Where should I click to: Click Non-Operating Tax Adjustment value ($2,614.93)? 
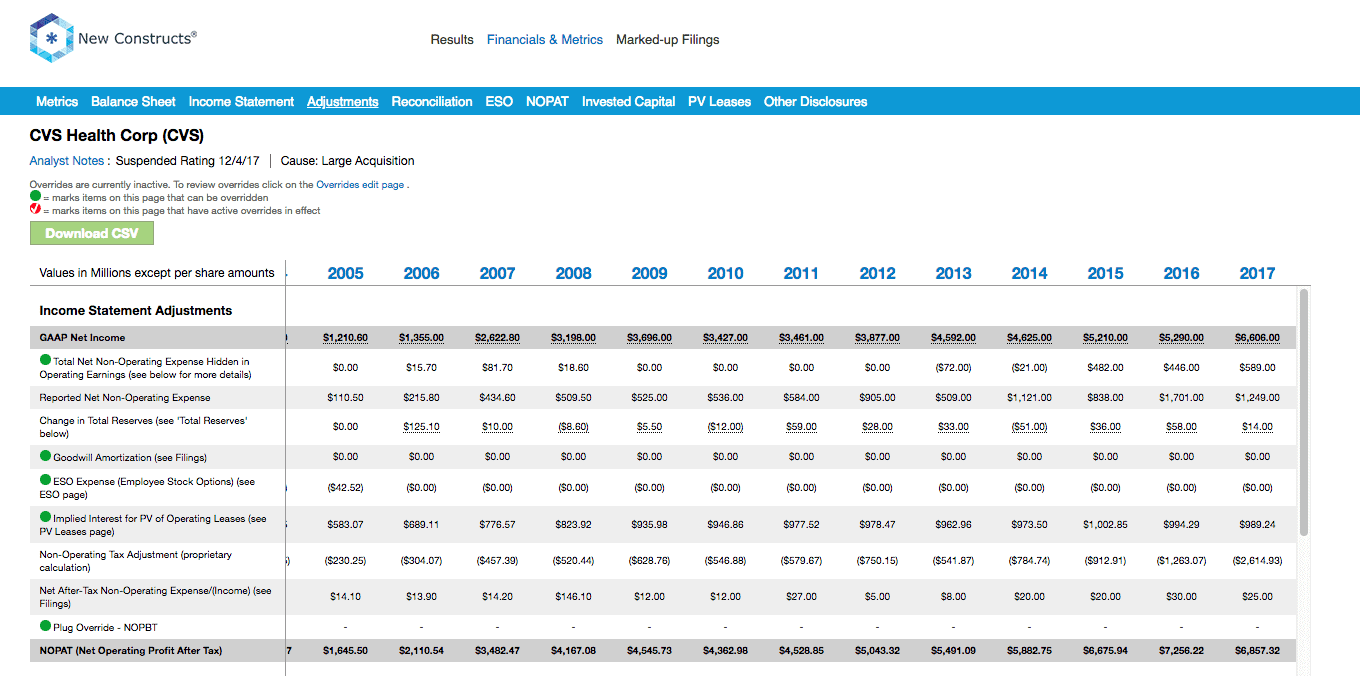(x=1258, y=561)
